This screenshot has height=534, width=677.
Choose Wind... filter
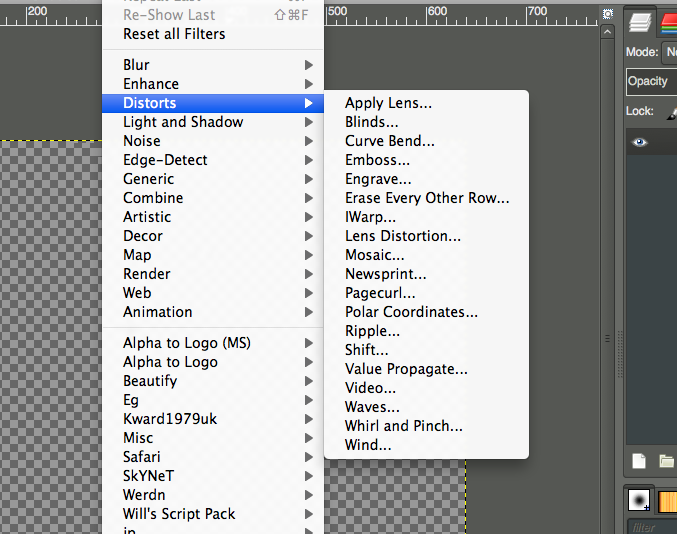click(426, 445)
